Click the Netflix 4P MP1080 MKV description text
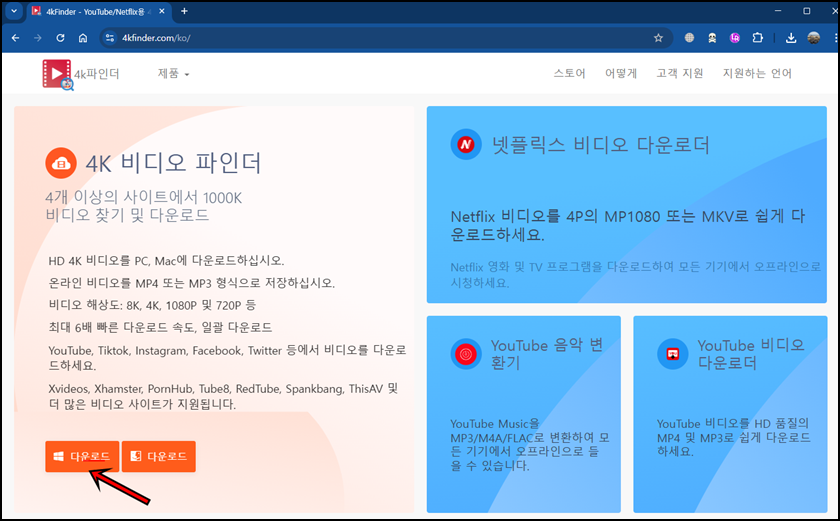Image resolution: width=840 pixels, height=521 pixels. pyautogui.click(x=627, y=225)
